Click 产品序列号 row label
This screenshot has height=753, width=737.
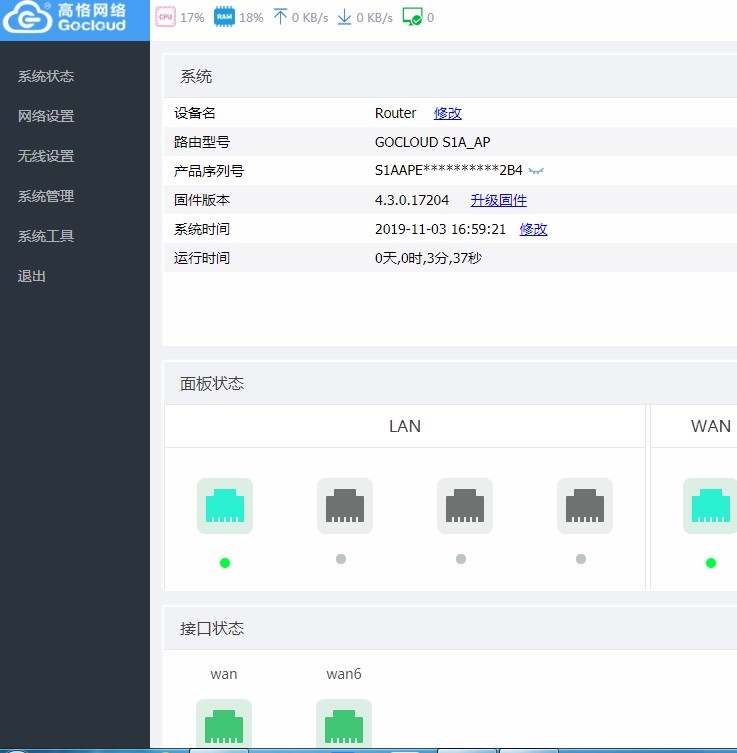209,171
